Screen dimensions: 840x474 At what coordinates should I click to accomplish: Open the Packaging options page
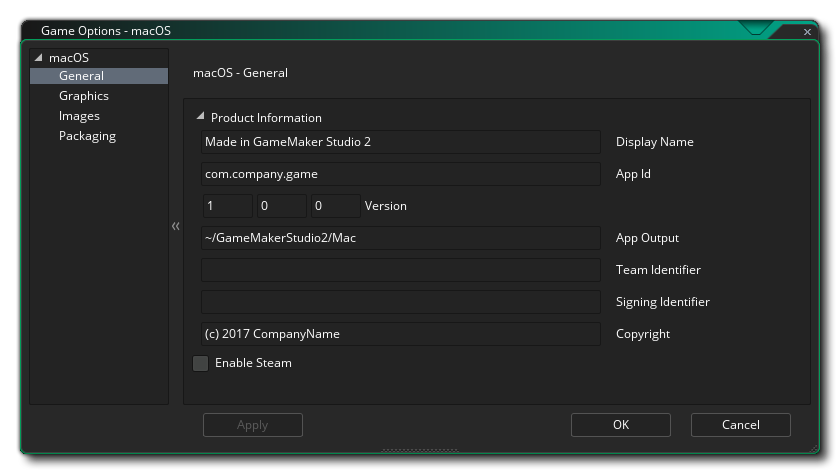pos(87,136)
